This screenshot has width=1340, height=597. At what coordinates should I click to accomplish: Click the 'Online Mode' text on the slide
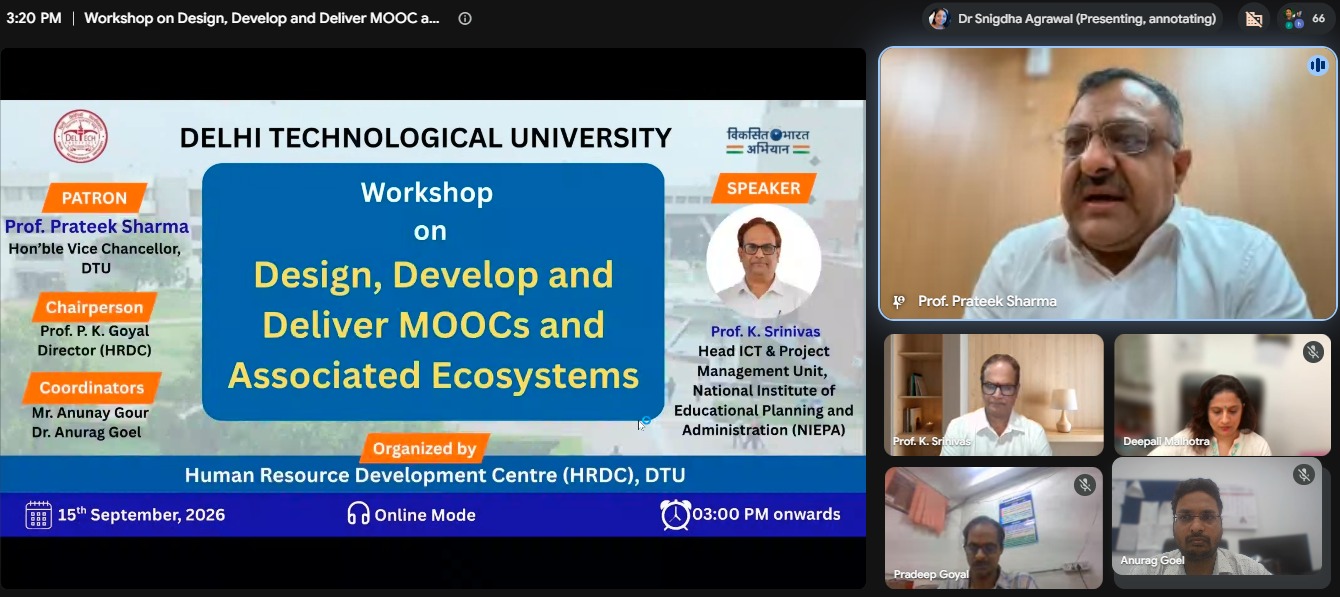[425, 515]
